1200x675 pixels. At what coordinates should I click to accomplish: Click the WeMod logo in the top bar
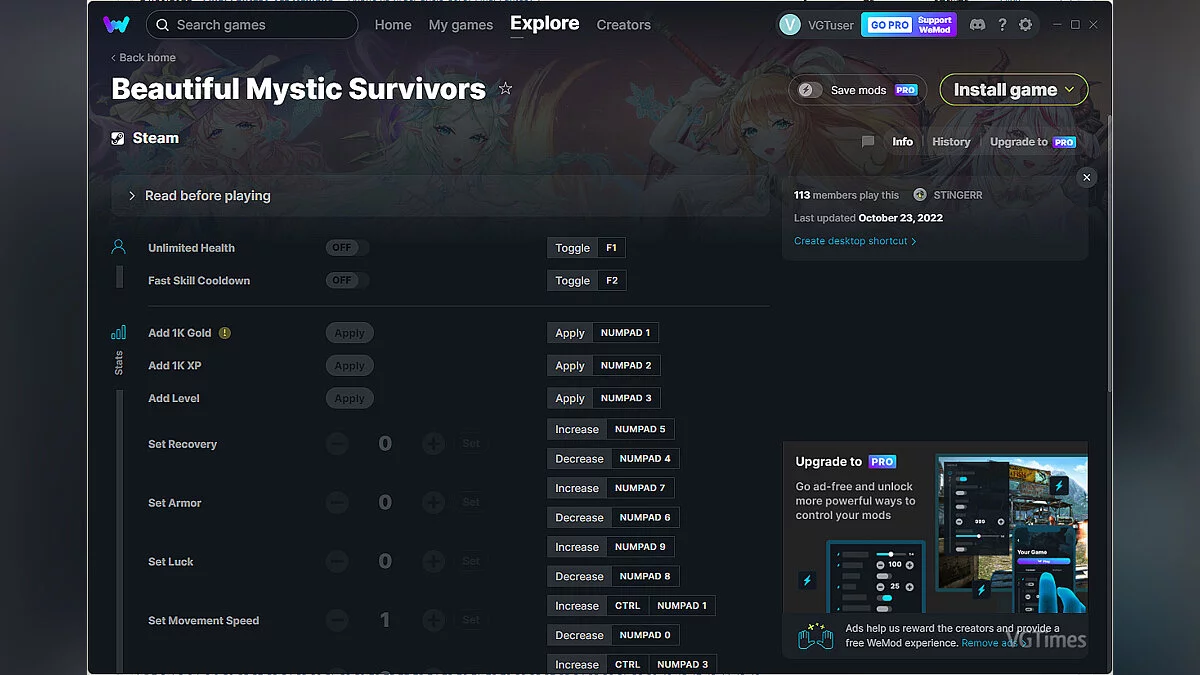point(117,25)
